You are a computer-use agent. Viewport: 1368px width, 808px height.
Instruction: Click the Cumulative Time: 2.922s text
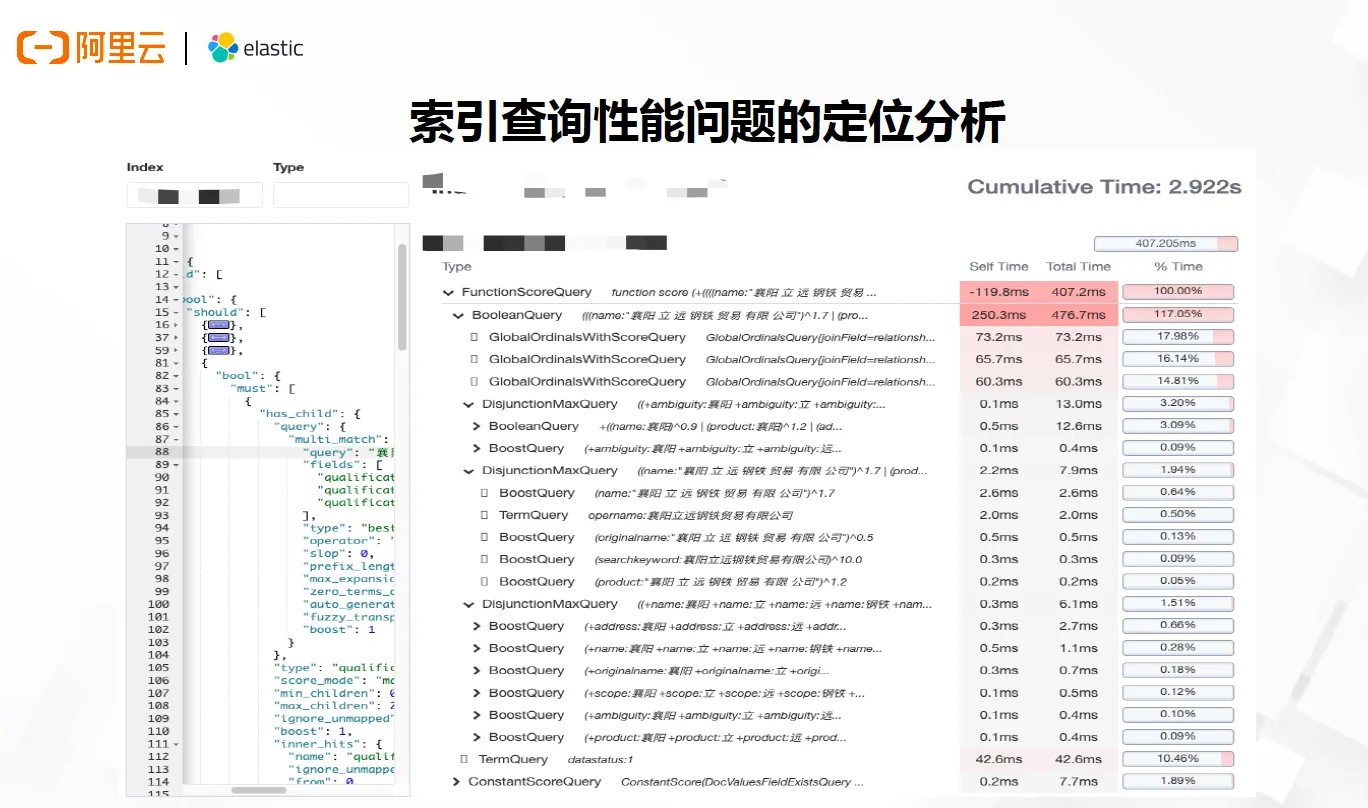(1105, 187)
